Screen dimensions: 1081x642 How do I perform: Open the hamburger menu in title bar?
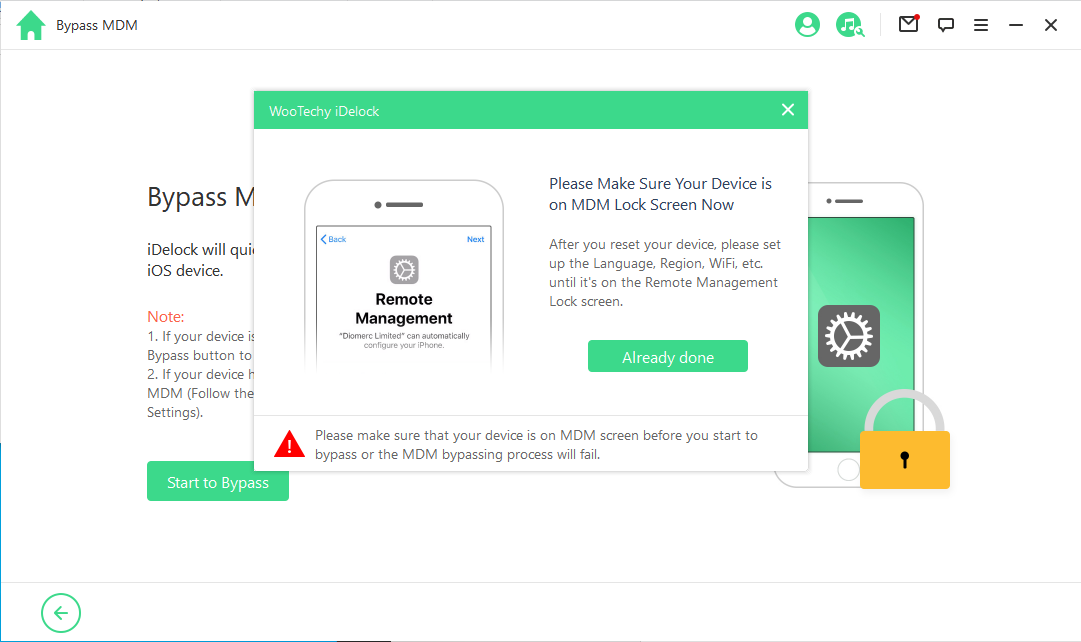pos(981,25)
